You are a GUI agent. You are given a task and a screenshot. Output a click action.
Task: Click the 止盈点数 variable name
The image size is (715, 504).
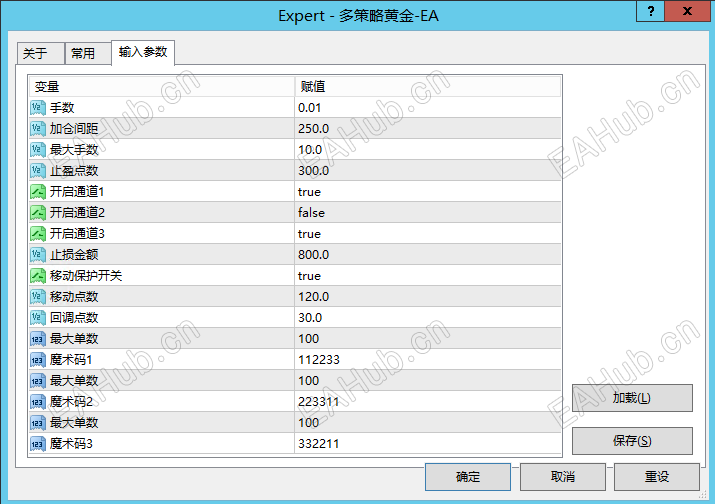coord(74,171)
